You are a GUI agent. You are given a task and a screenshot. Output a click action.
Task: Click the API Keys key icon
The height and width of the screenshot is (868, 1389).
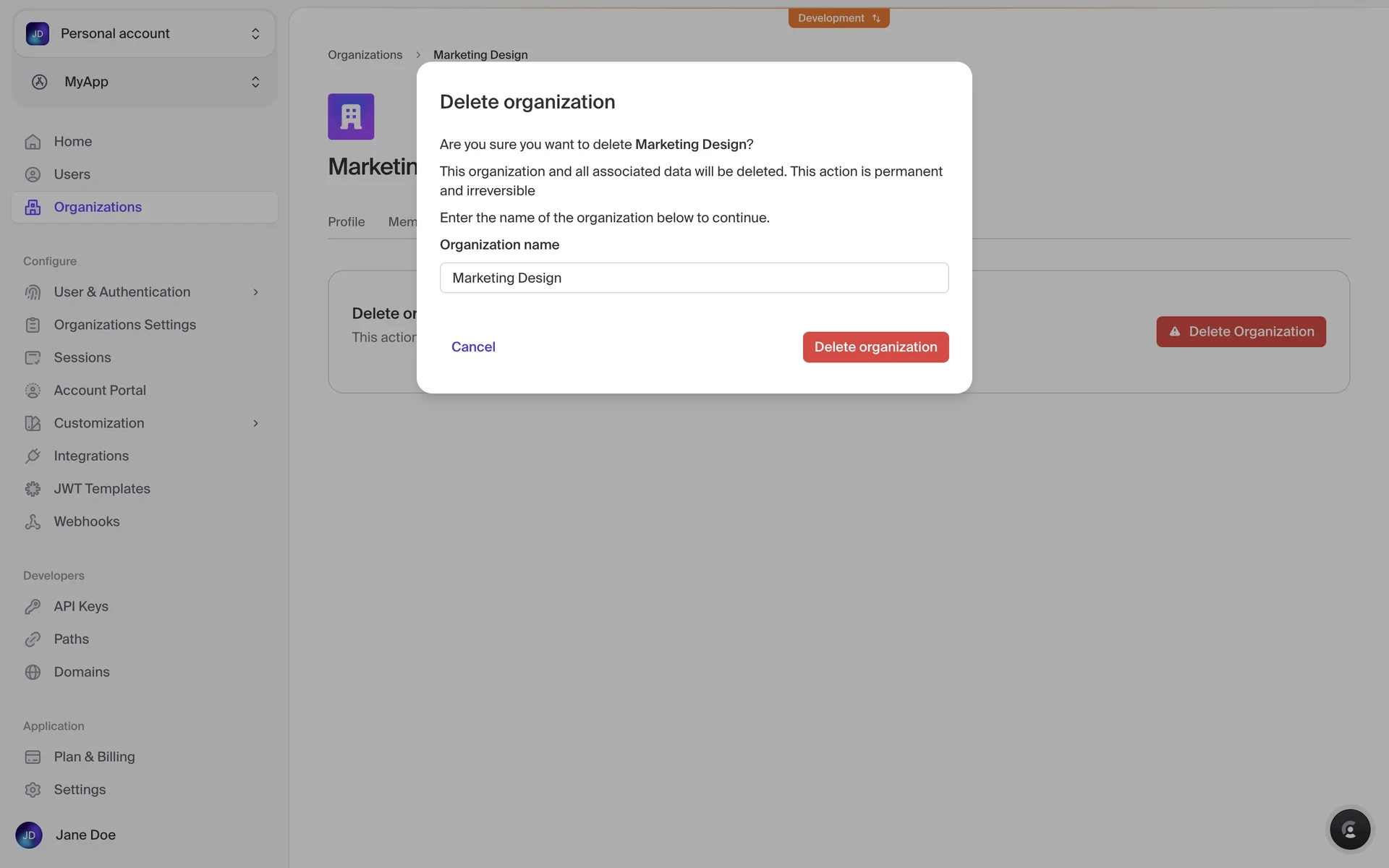[33, 607]
